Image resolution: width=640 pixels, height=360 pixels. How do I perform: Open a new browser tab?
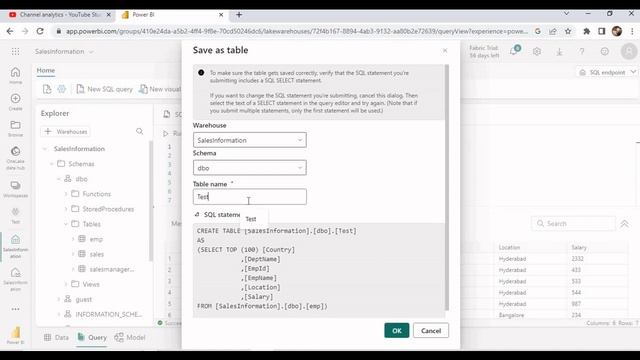pyautogui.click(x=239, y=15)
